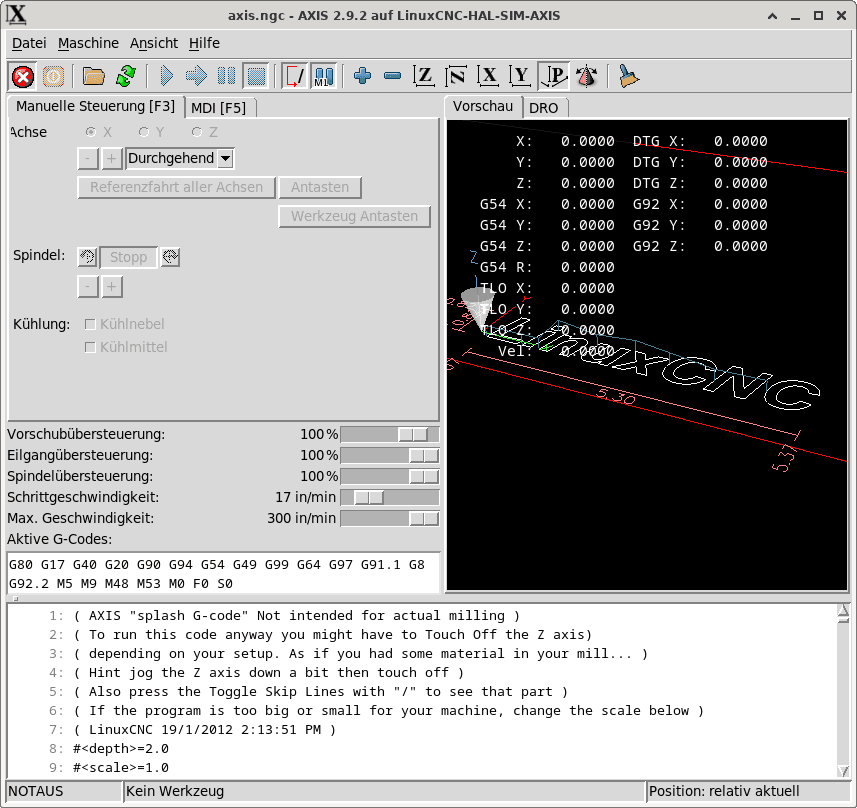Viewport: 857px width, 808px height.
Task: Click the NOTAUS status bar entry
Action: point(64,791)
